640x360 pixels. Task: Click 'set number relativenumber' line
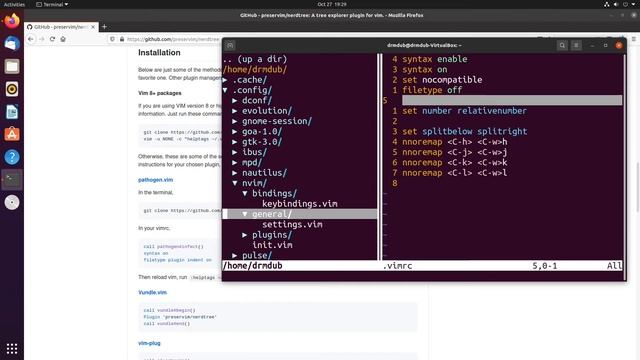pos(464,111)
